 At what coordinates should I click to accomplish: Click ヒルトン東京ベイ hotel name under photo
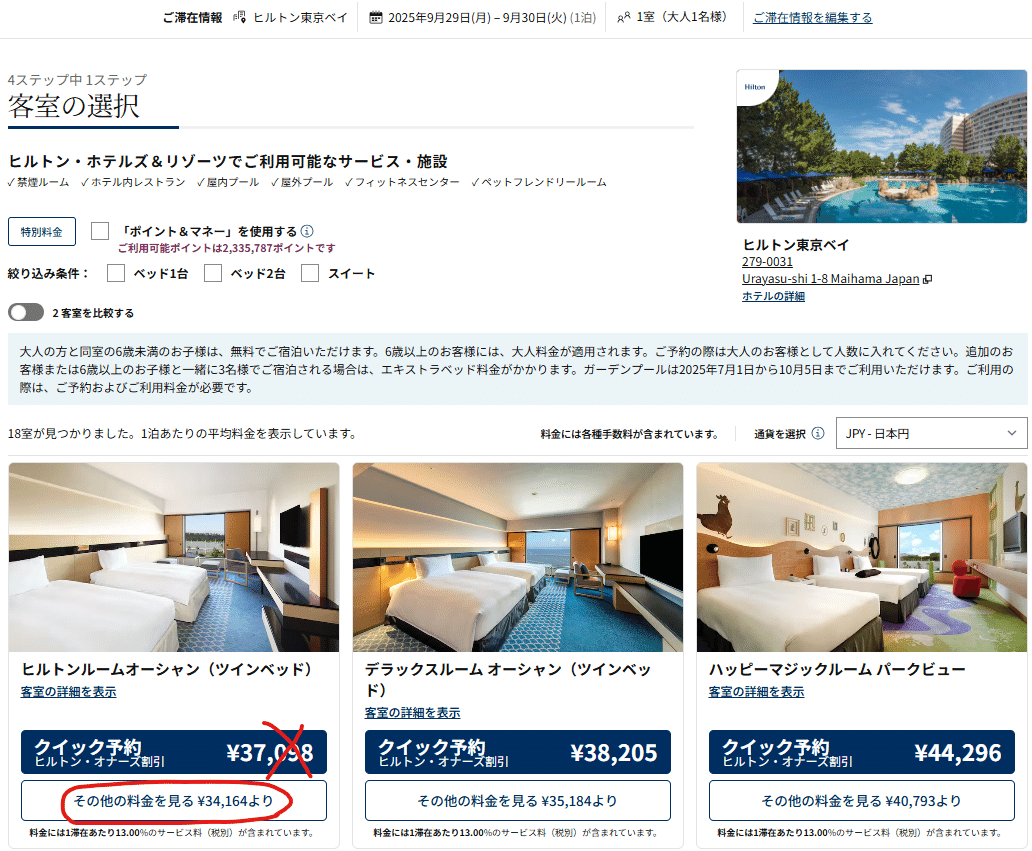(796, 245)
